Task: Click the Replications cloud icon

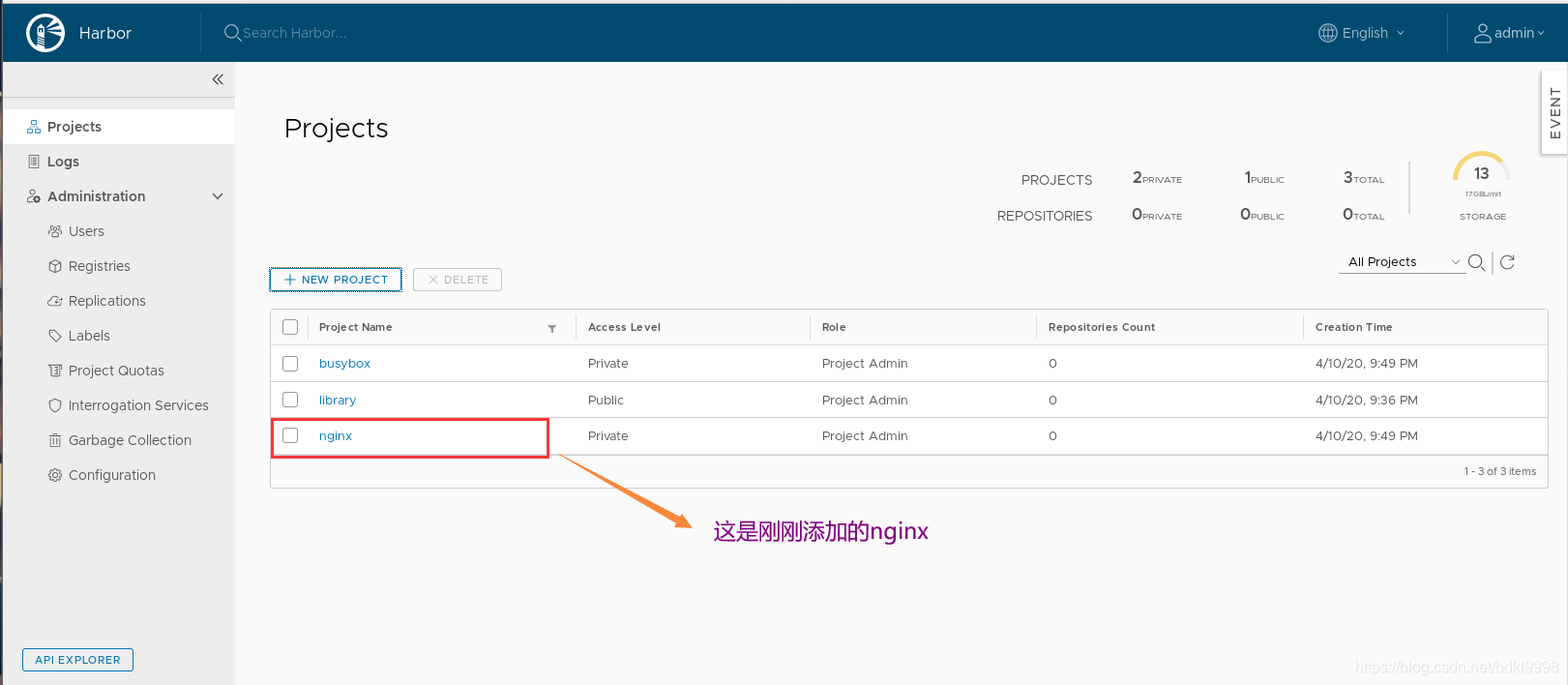Action: (x=55, y=301)
